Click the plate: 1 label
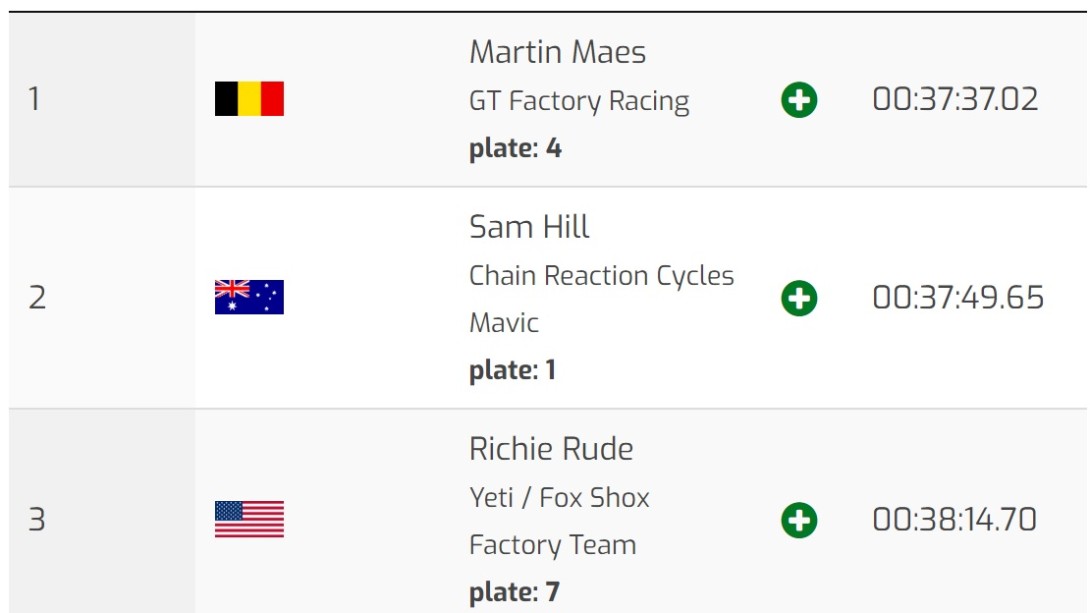Screen dimensions: 1090x613 512,370
